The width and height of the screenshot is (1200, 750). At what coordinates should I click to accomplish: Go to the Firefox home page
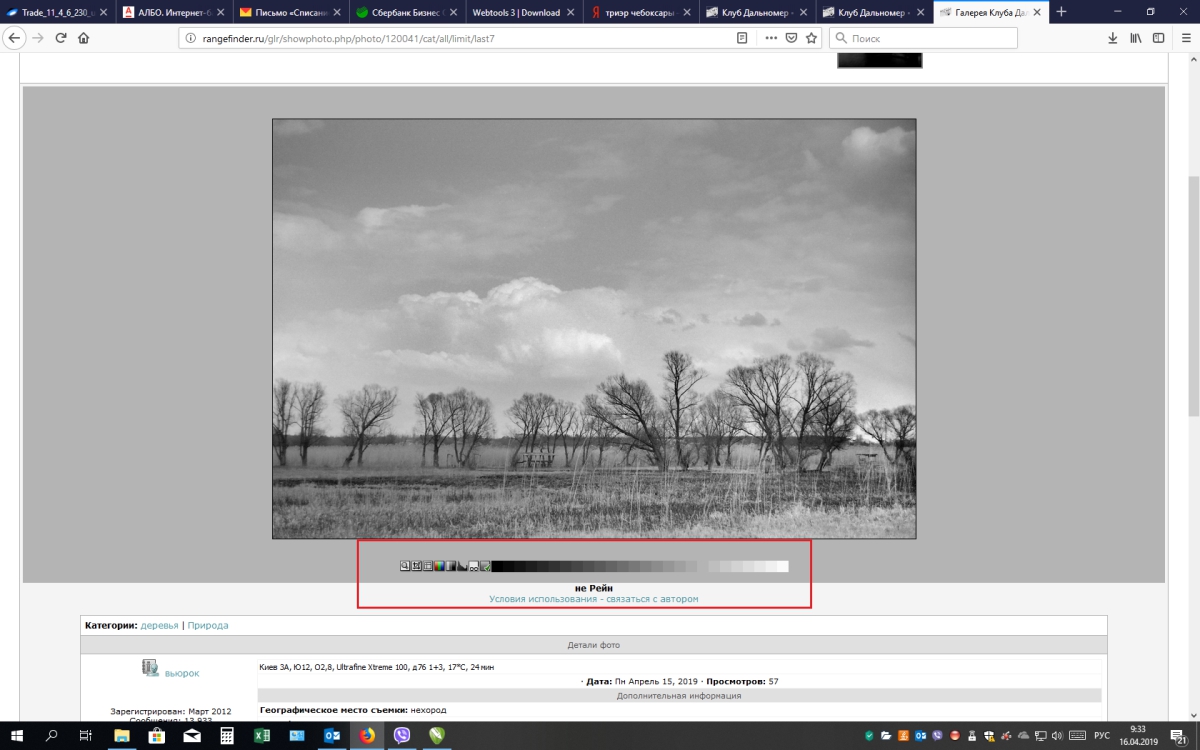tap(84, 38)
